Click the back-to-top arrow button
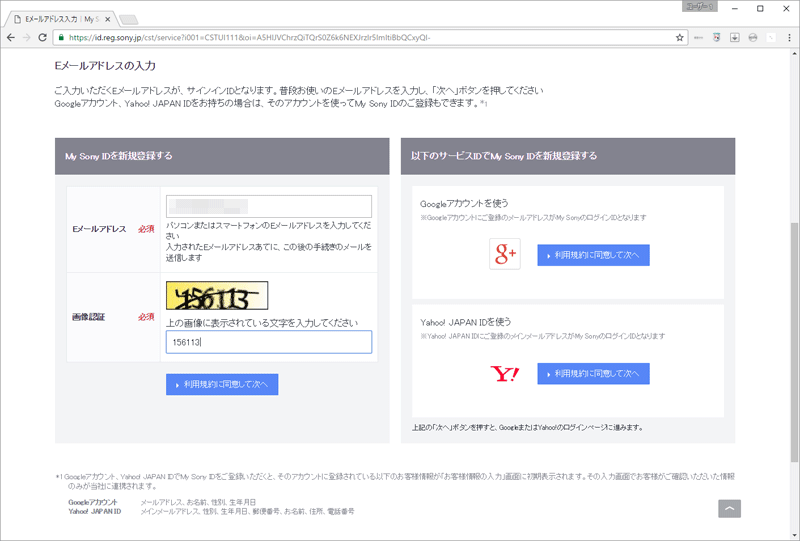The image size is (800, 541). click(730, 508)
